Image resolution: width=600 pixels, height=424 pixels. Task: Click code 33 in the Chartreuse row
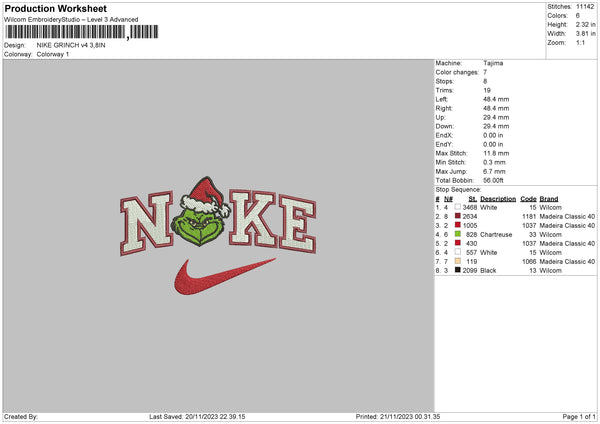[x=533, y=235]
